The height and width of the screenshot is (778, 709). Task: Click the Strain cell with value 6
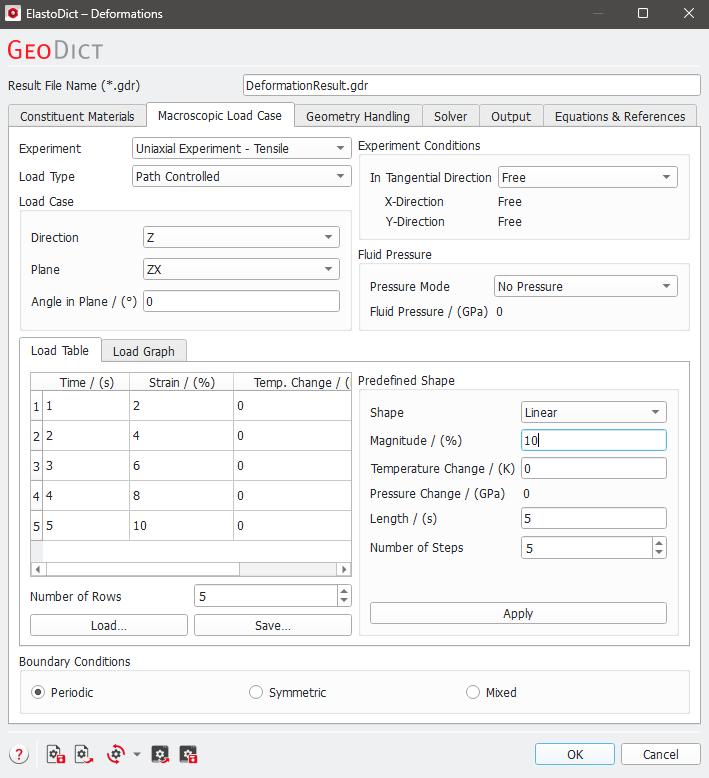click(x=181, y=465)
